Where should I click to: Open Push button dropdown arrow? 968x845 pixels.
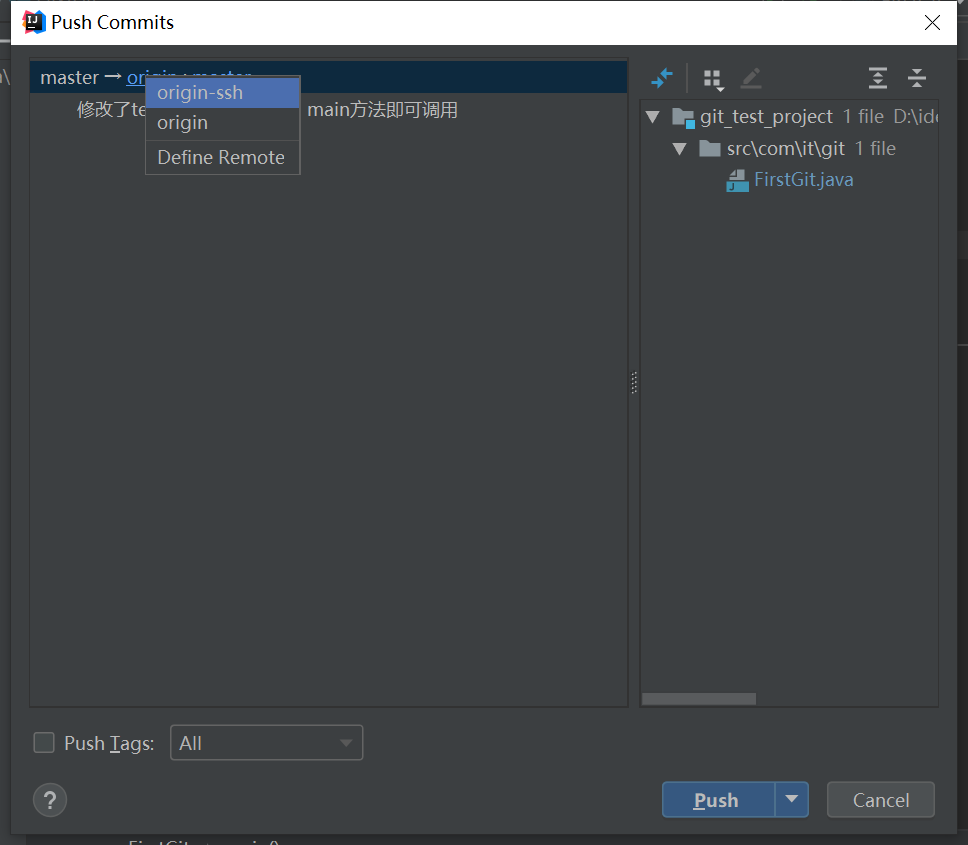792,800
